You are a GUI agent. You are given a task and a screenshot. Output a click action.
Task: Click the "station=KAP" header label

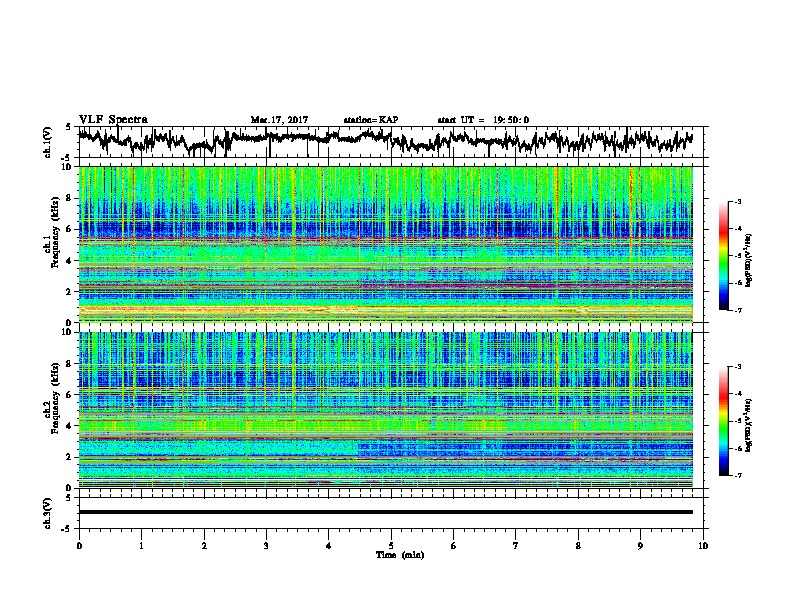(371, 120)
